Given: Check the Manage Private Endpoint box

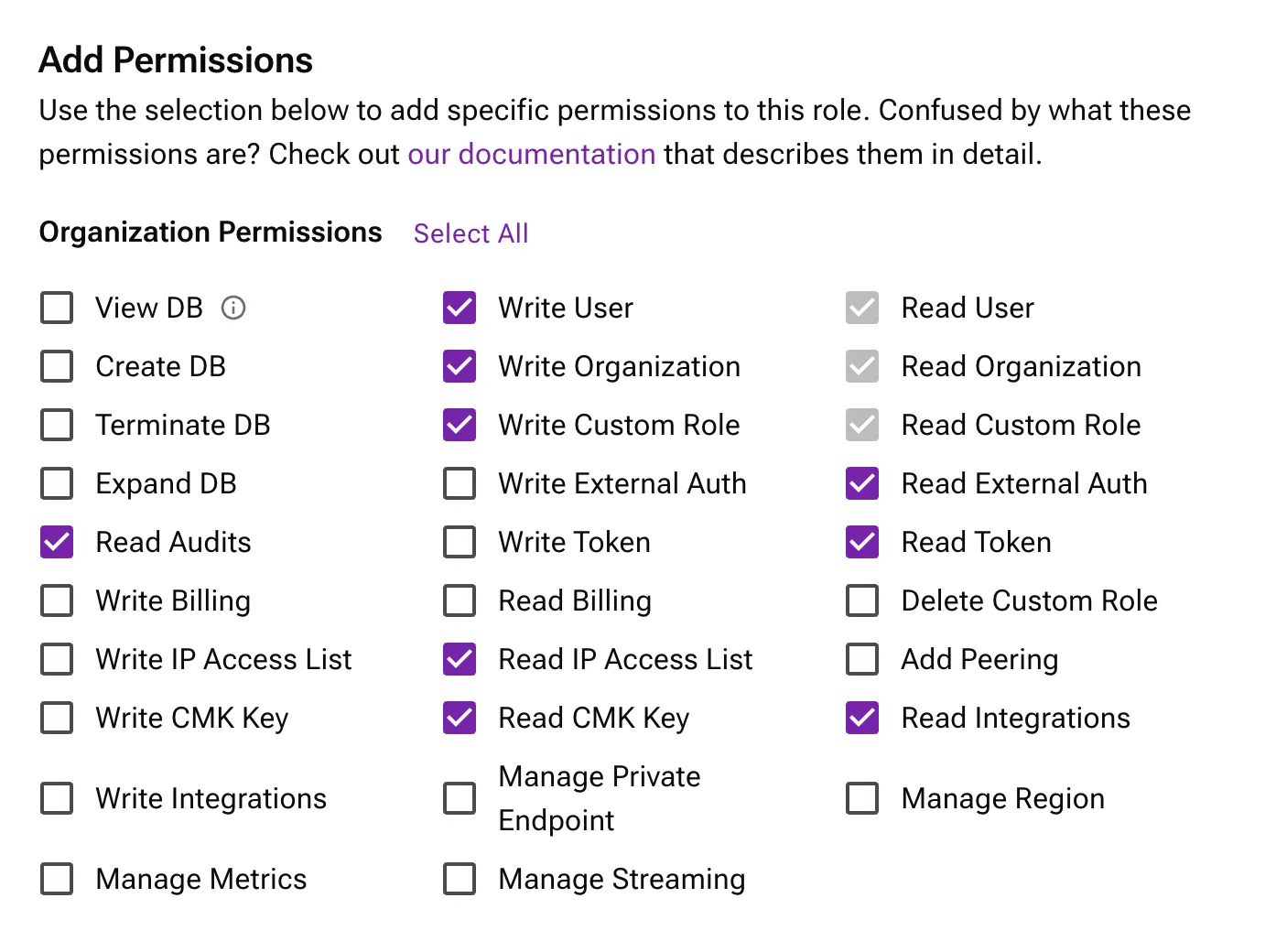Looking at the screenshot, I should [460, 798].
